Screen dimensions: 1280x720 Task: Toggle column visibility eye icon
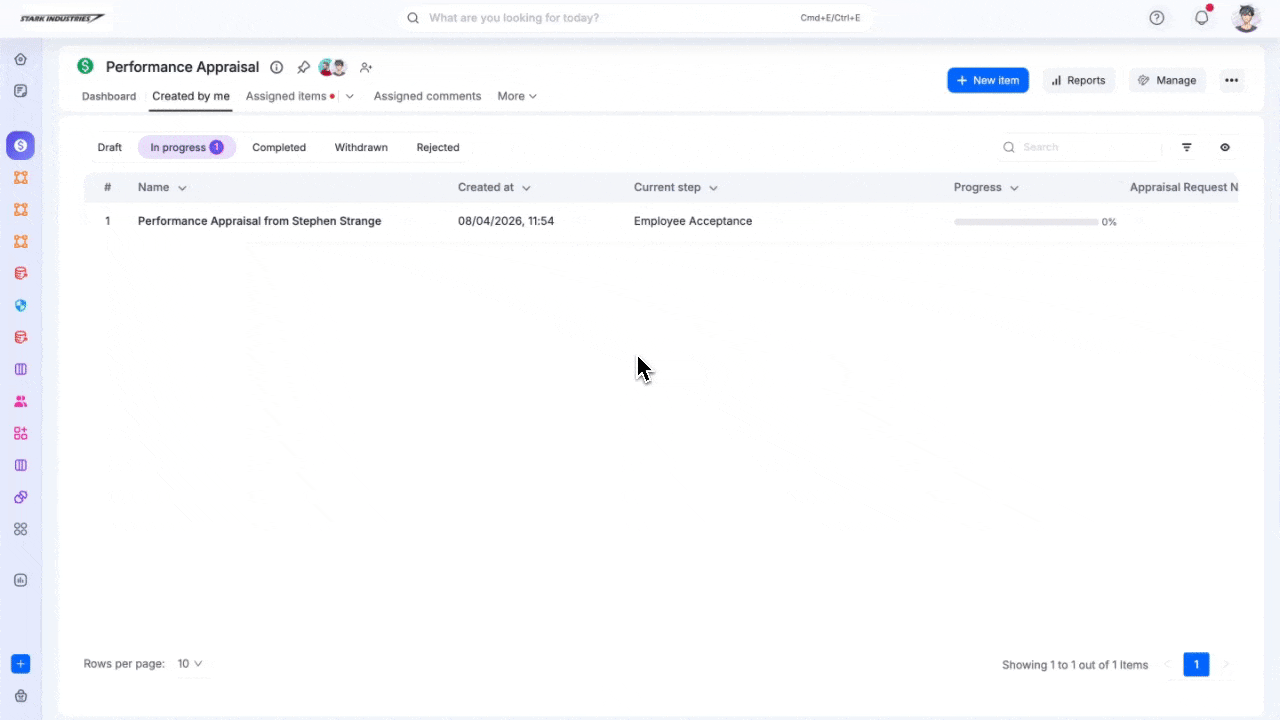click(x=1225, y=147)
